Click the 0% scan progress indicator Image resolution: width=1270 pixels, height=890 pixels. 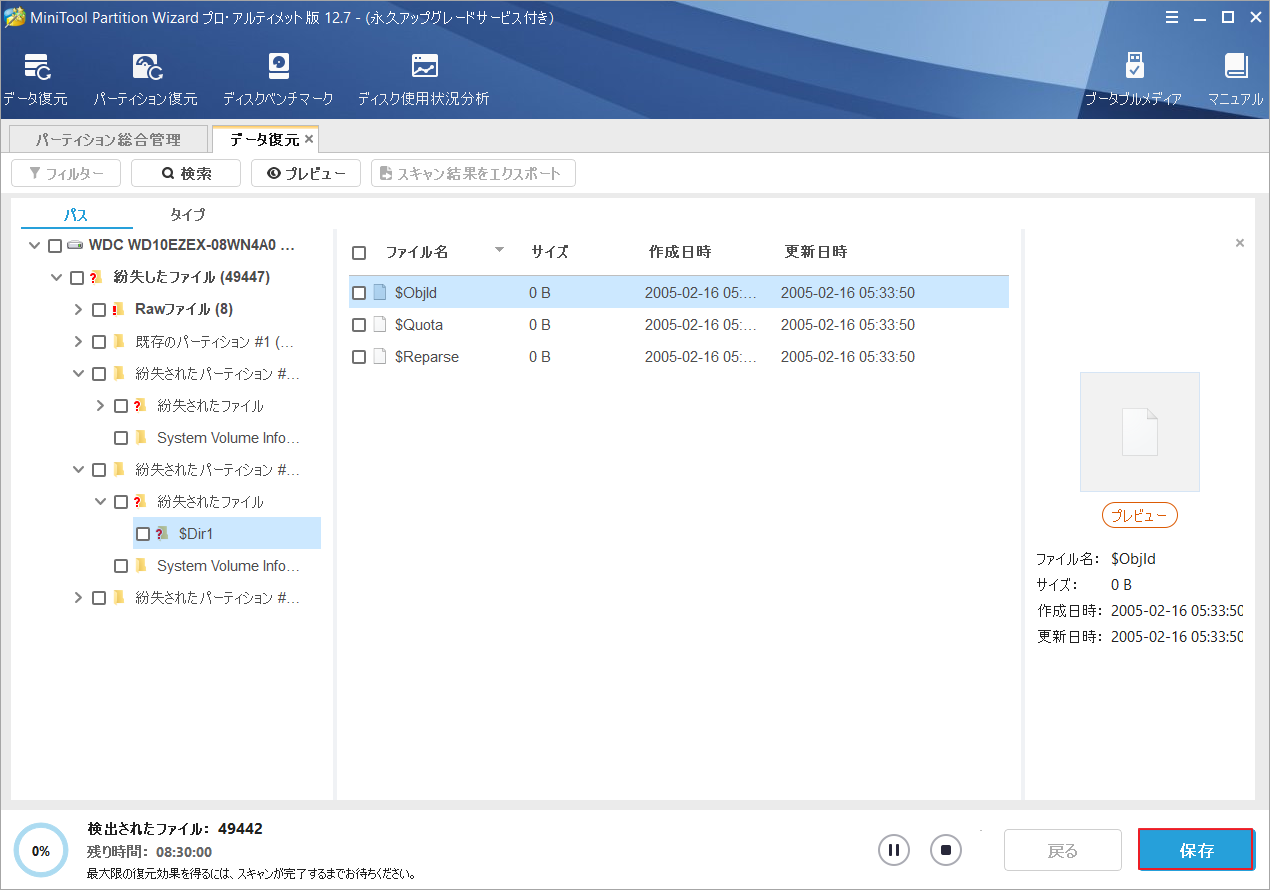pos(41,849)
